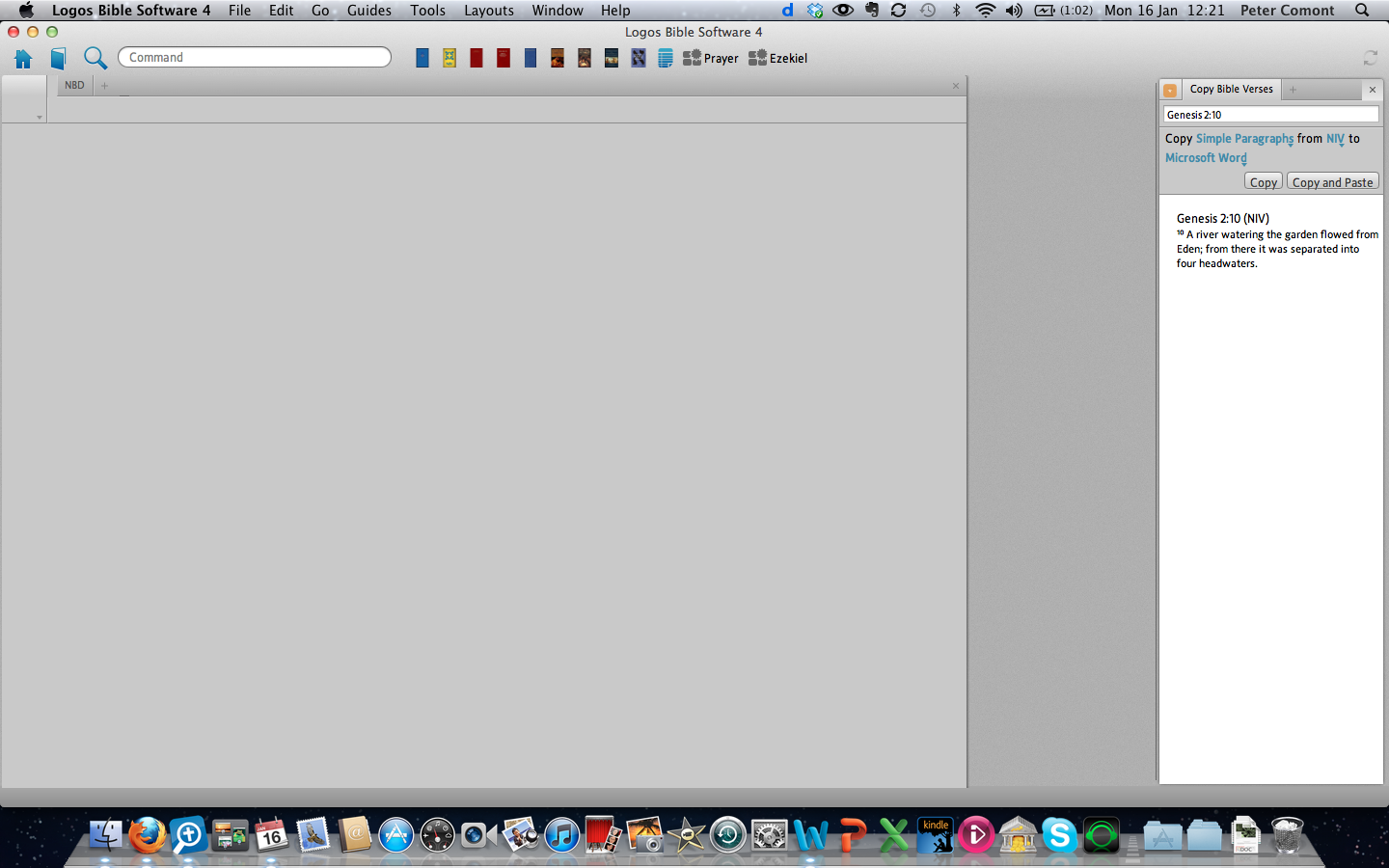Go to the Logos Home page icon

(x=23, y=59)
